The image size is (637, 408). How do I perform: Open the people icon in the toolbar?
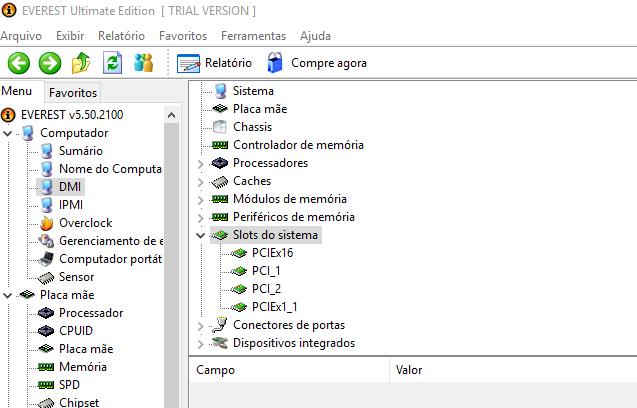143,63
